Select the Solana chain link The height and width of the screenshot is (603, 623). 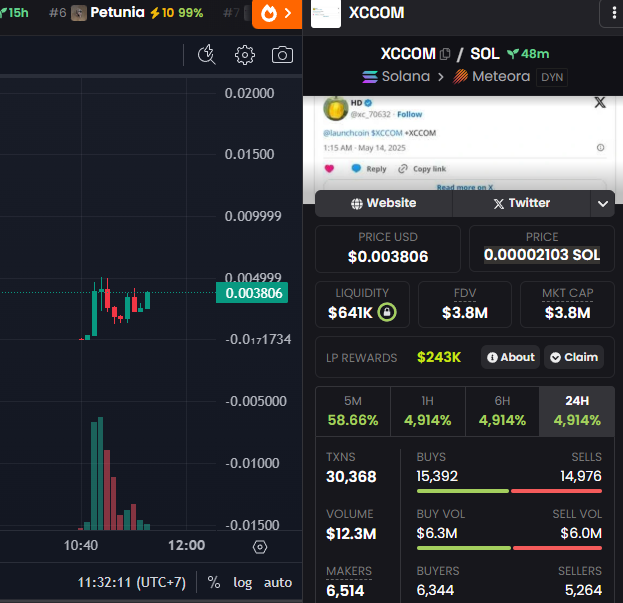[x=396, y=76]
